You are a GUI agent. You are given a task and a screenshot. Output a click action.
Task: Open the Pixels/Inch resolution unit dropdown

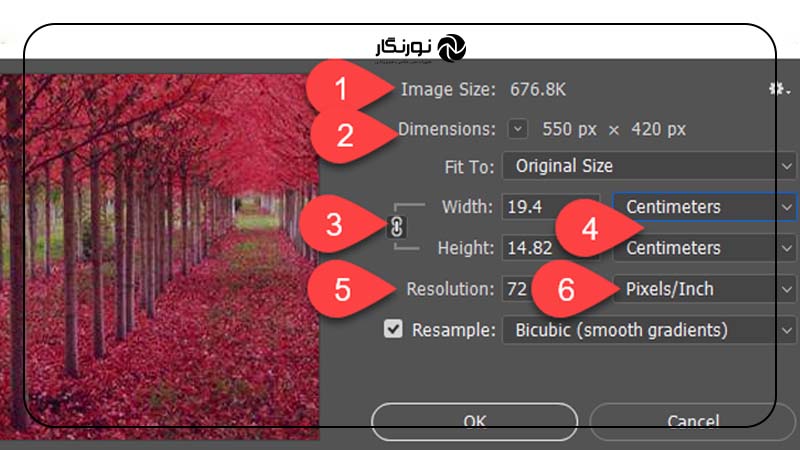coord(704,289)
